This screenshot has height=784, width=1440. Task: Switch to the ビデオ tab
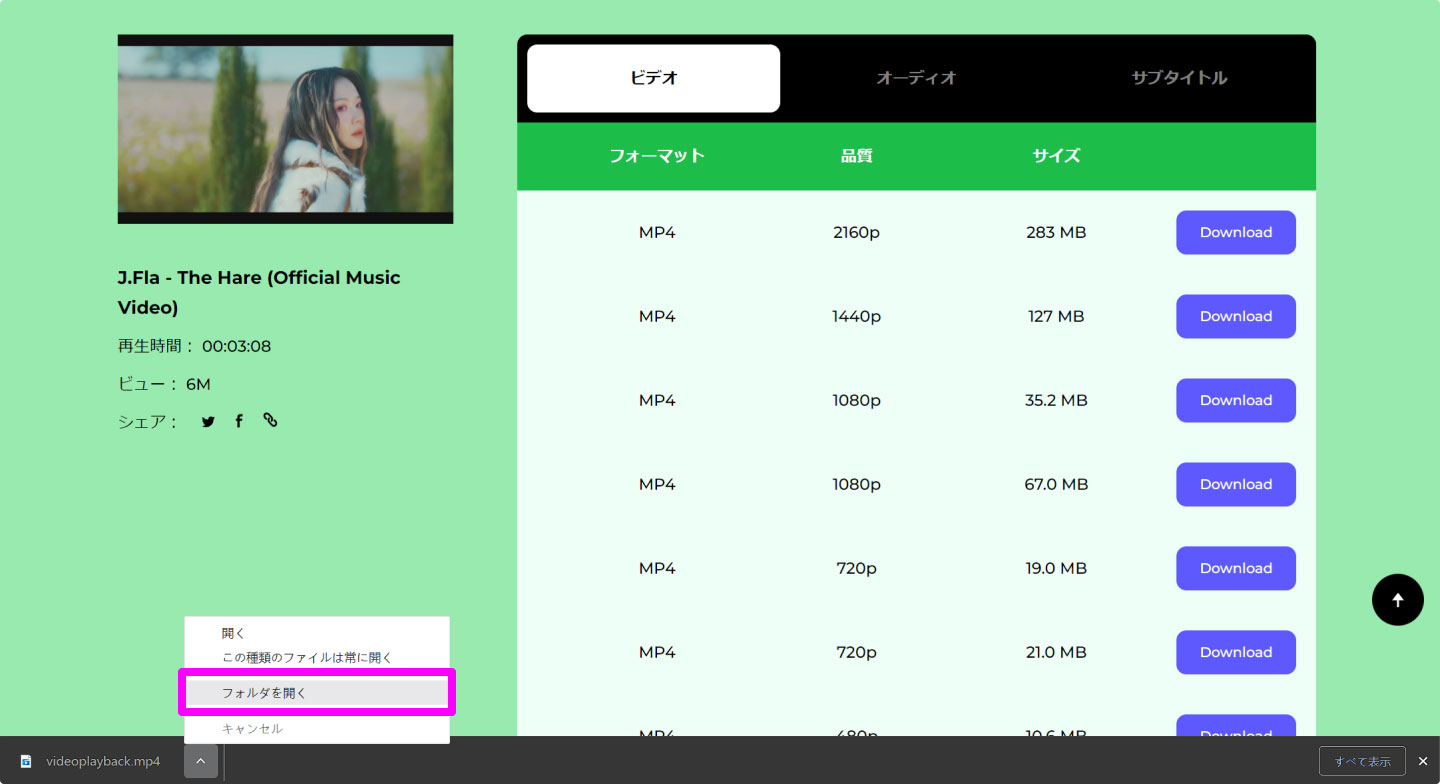click(654, 78)
